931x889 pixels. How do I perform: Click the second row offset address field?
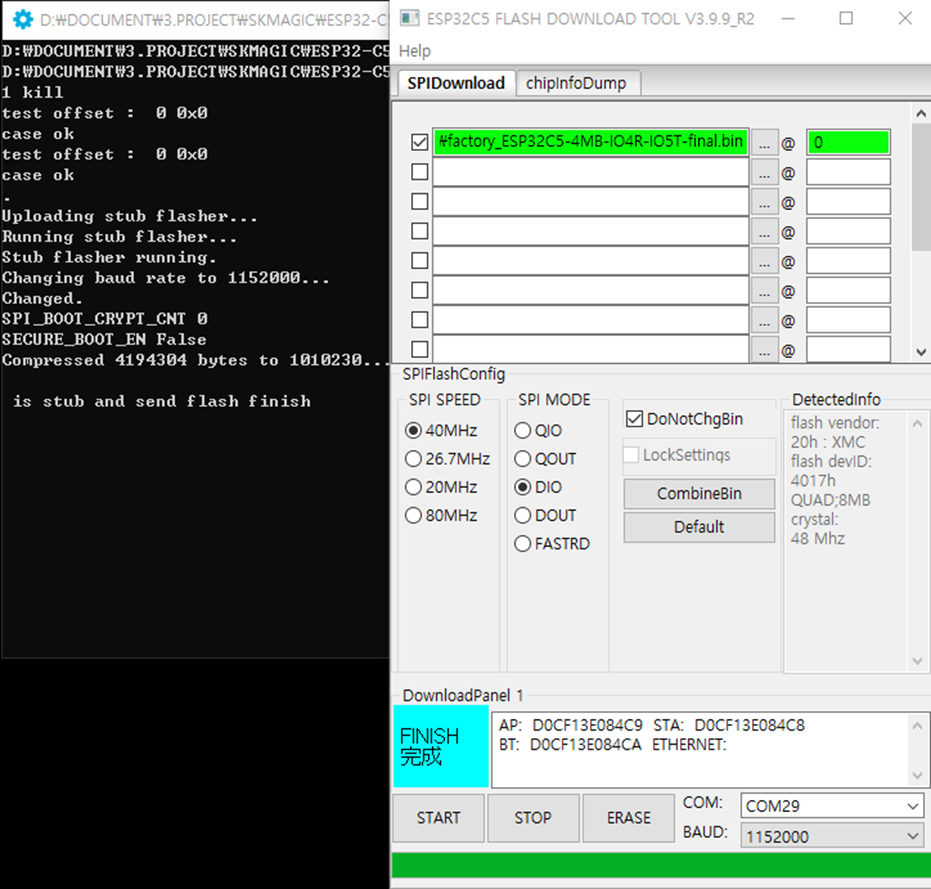click(848, 172)
